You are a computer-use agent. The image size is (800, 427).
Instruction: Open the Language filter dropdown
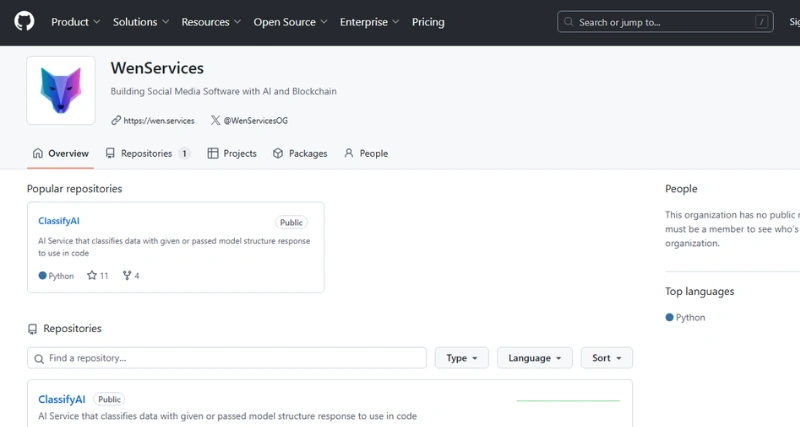coord(535,358)
